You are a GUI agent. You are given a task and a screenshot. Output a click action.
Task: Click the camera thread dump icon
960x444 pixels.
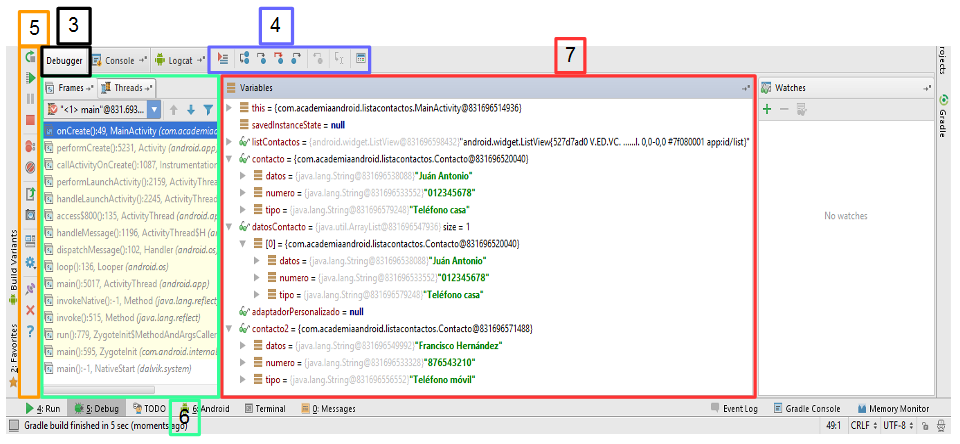29,215
